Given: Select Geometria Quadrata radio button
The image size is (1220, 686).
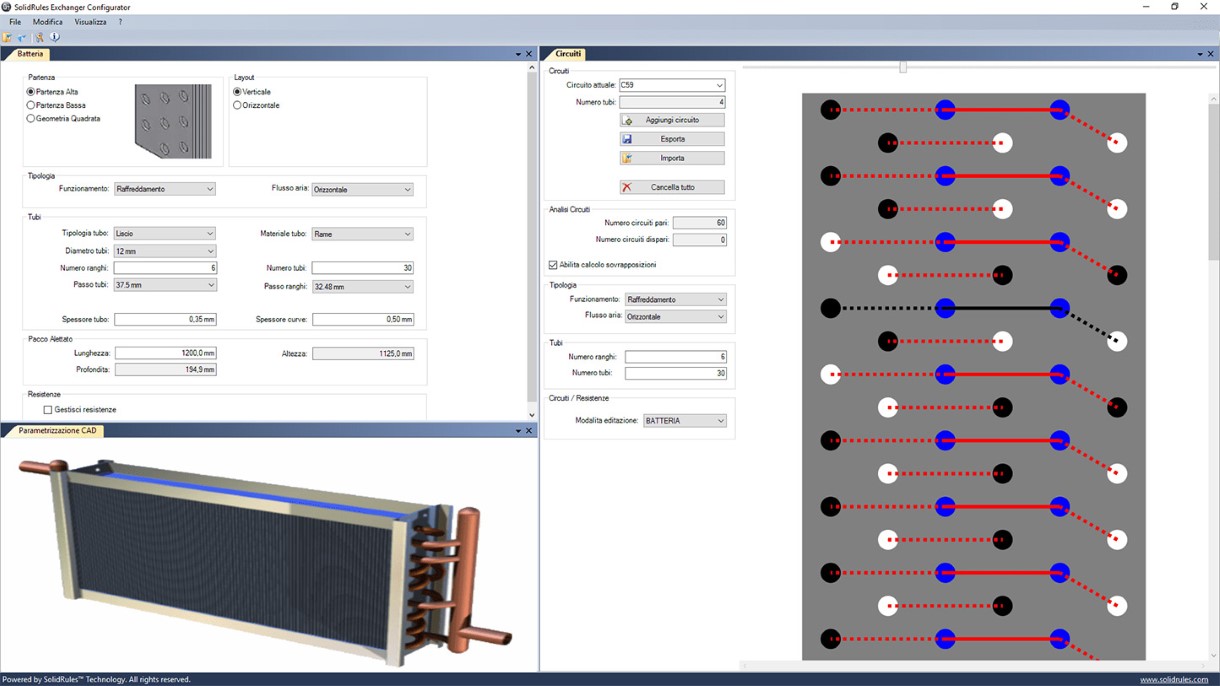Looking at the screenshot, I should (x=31, y=118).
